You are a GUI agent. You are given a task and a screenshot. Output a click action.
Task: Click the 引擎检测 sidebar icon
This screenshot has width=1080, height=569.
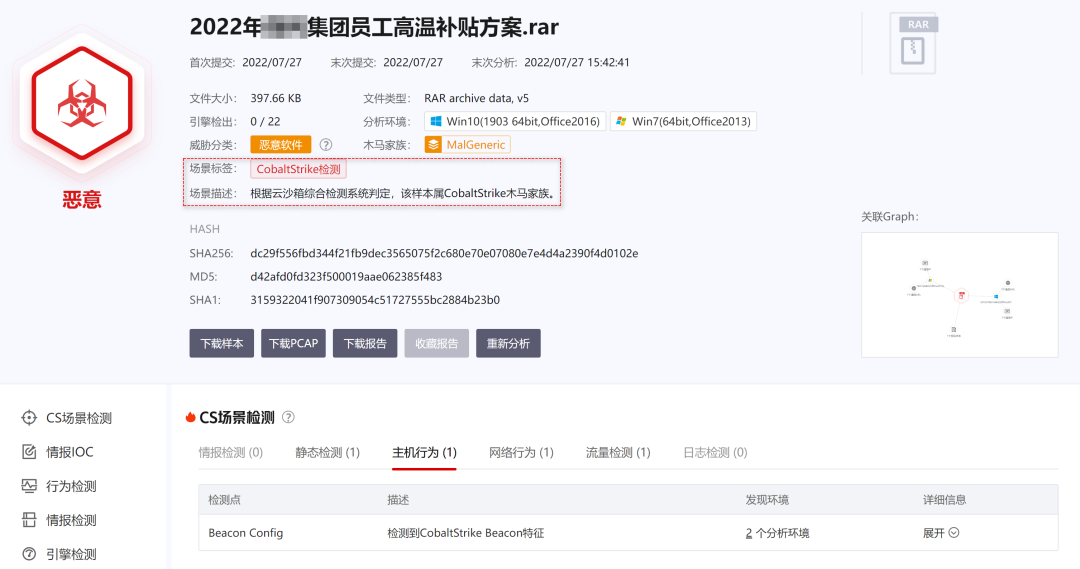click(x=29, y=554)
